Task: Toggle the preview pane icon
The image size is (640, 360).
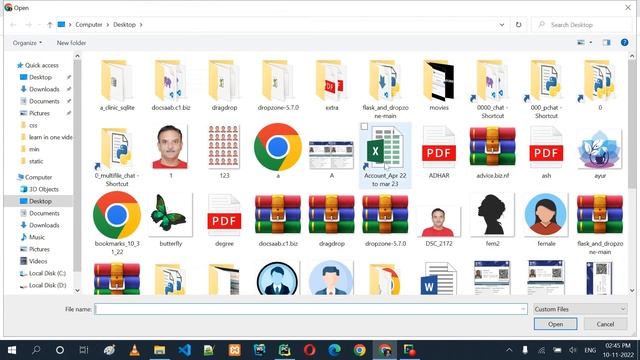Action: click(607, 42)
